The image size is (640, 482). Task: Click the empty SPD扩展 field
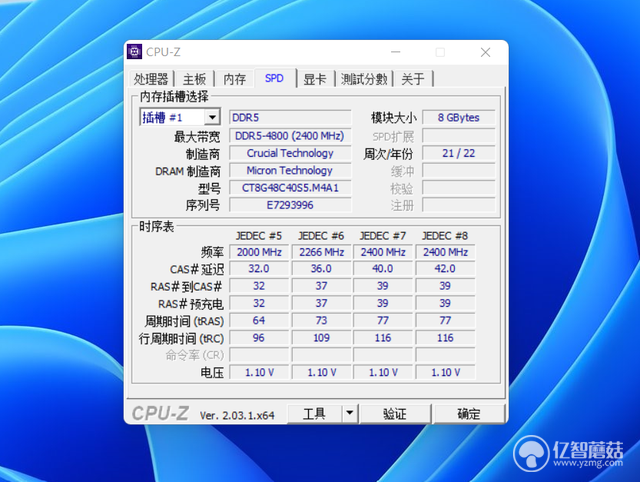(458, 136)
